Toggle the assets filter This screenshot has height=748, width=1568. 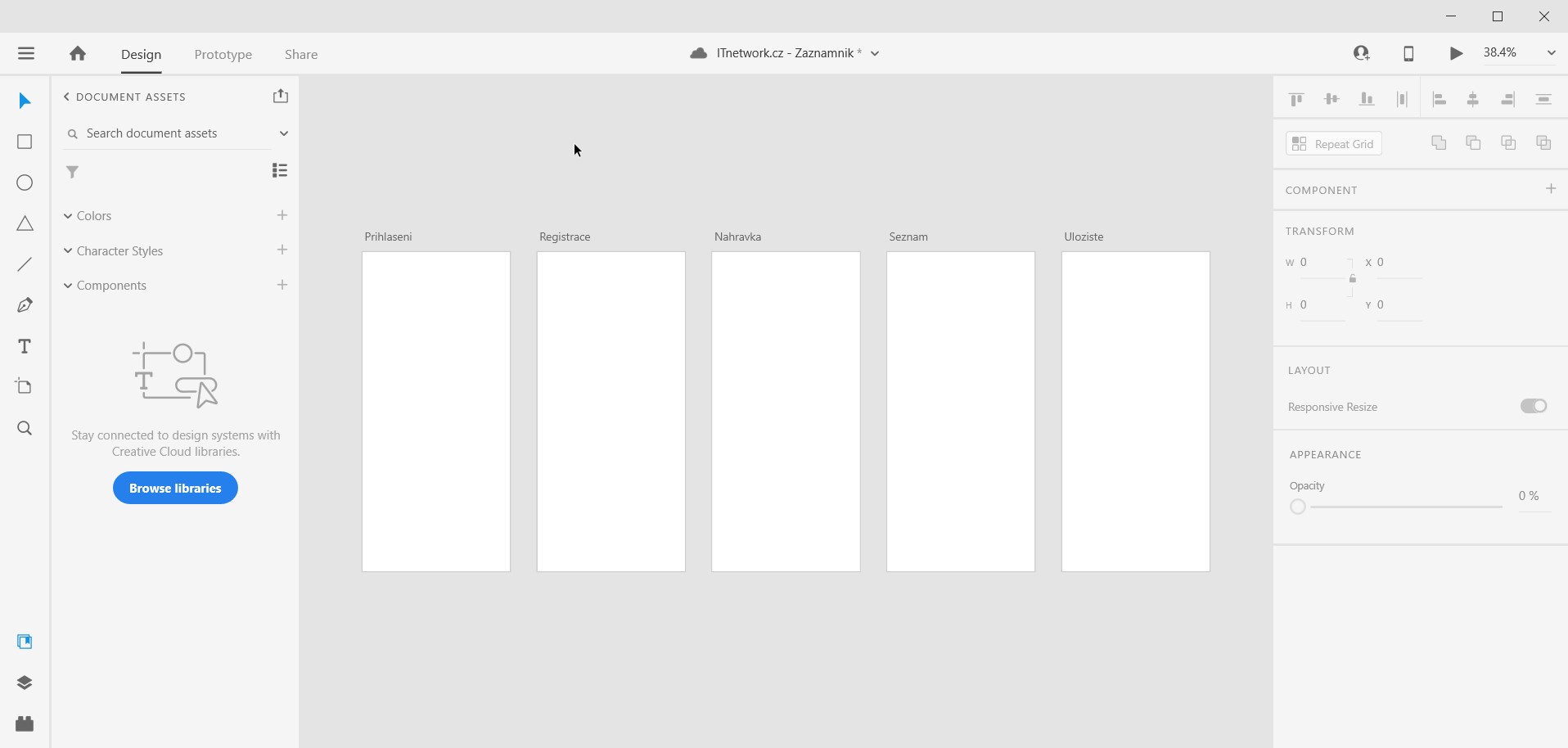pos(71,172)
